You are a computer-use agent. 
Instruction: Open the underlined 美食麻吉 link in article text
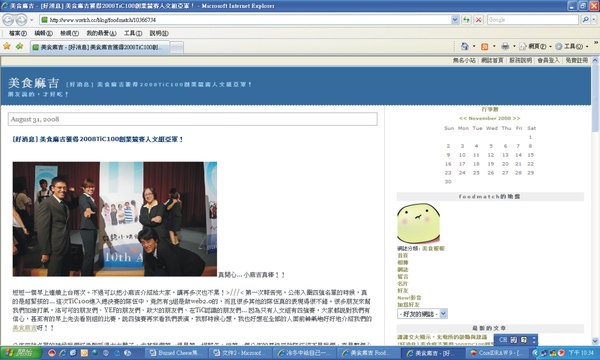pos(24,328)
